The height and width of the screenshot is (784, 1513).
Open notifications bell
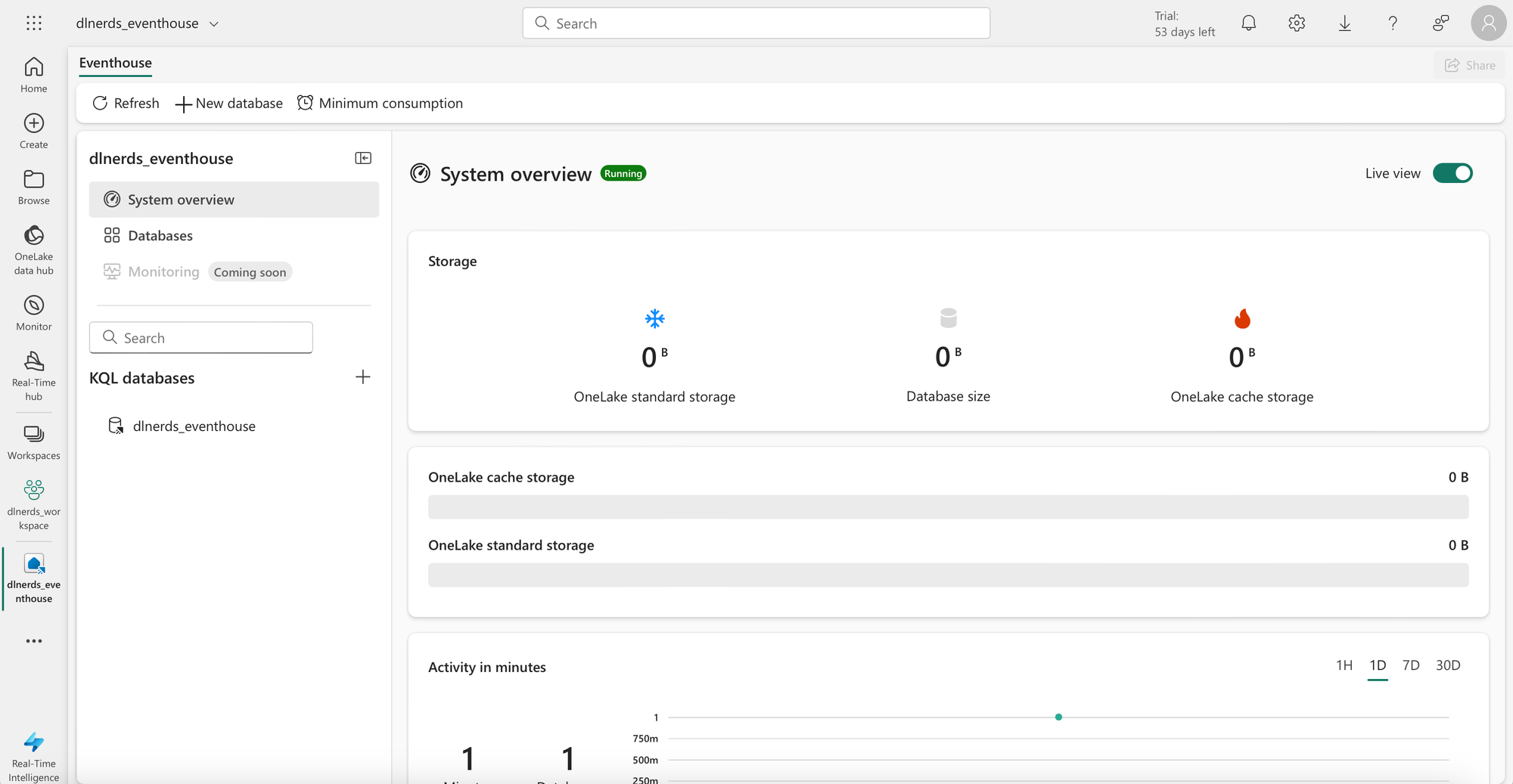[1249, 23]
